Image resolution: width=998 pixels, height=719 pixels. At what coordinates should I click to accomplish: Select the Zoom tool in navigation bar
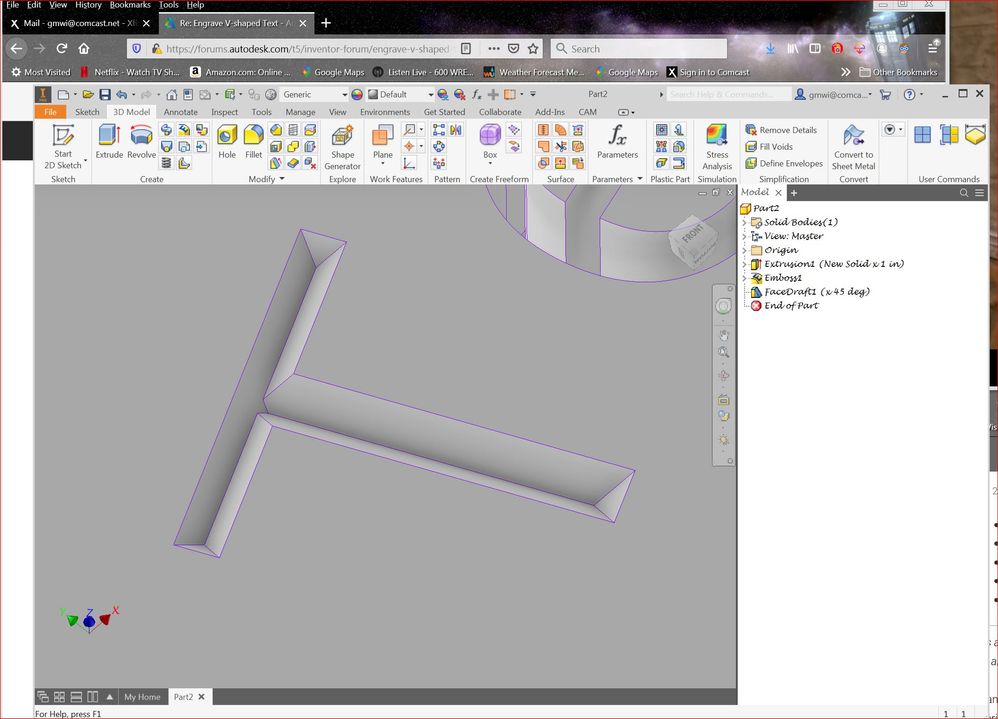click(x=723, y=352)
